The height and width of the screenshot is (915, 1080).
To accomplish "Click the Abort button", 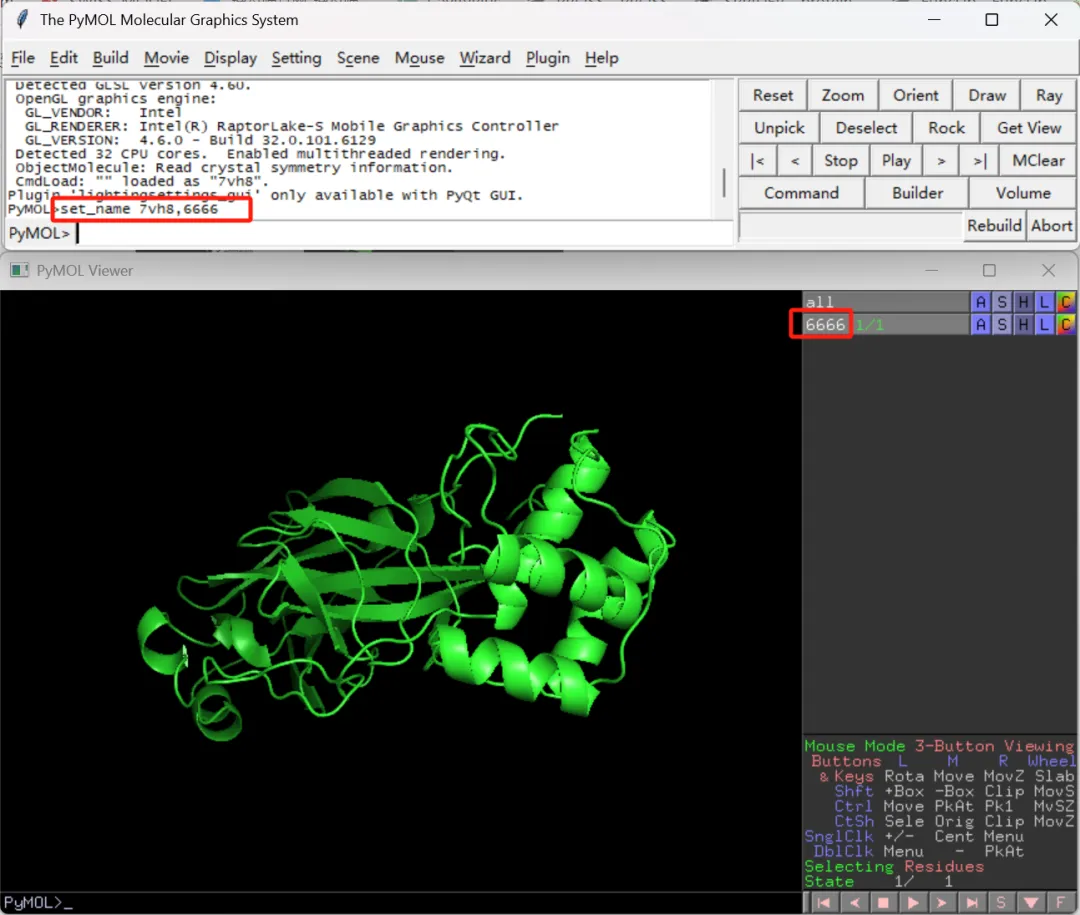I will [x=1051, y=225].
